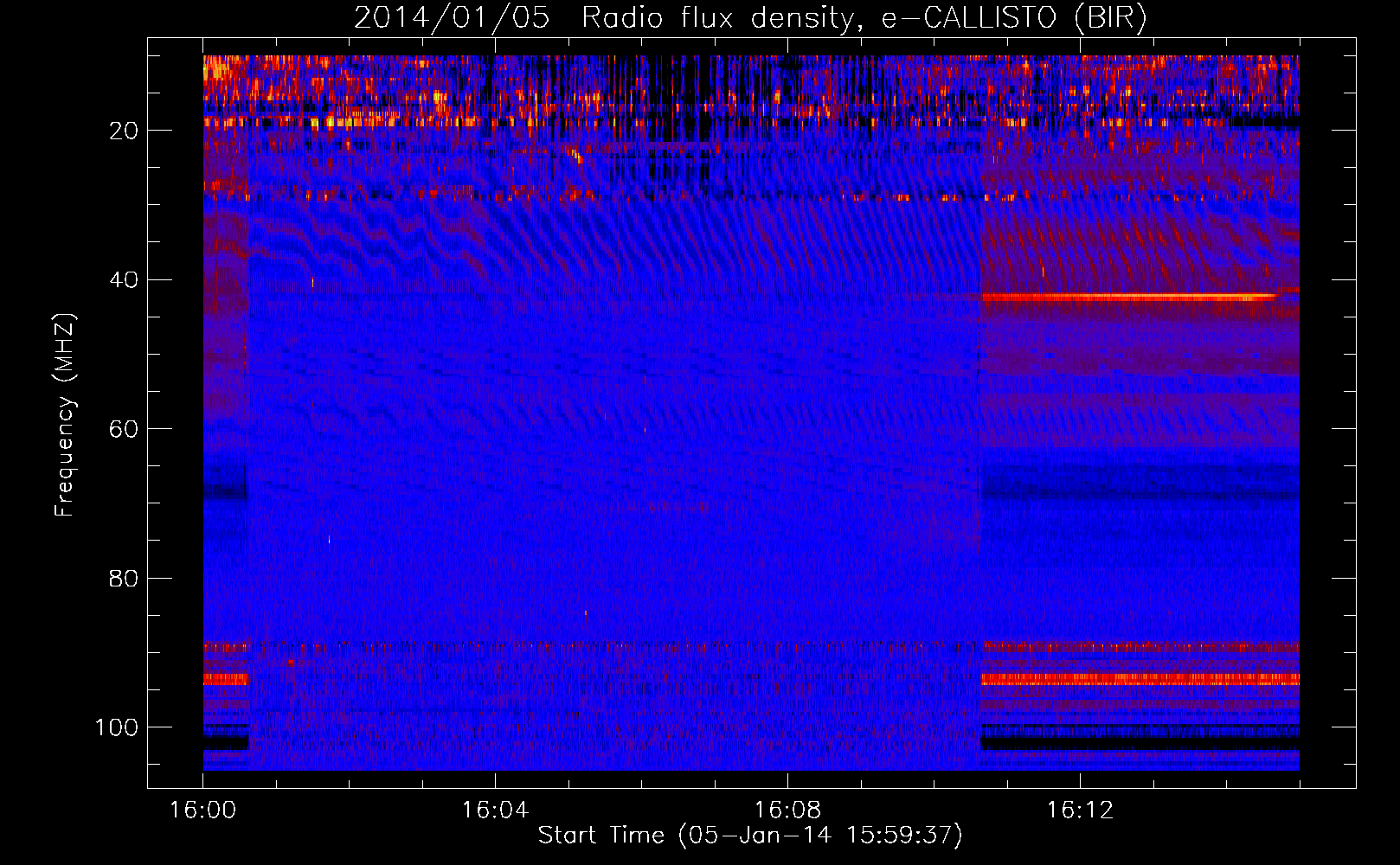Image resolution: width=1400 pixels, height=865 pixels.
Task: Click the 60 frequency tick label
Action: pos(124,429)
